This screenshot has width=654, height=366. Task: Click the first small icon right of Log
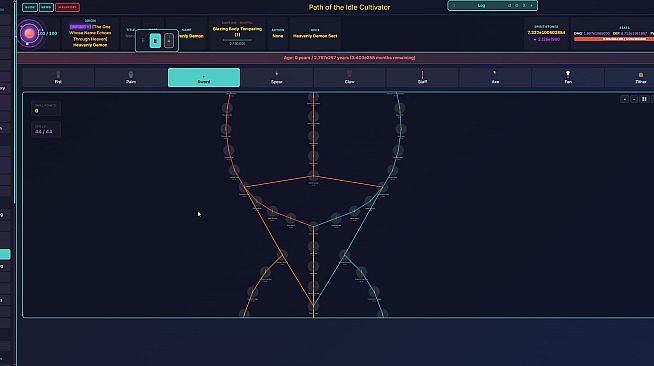[509, 6]
